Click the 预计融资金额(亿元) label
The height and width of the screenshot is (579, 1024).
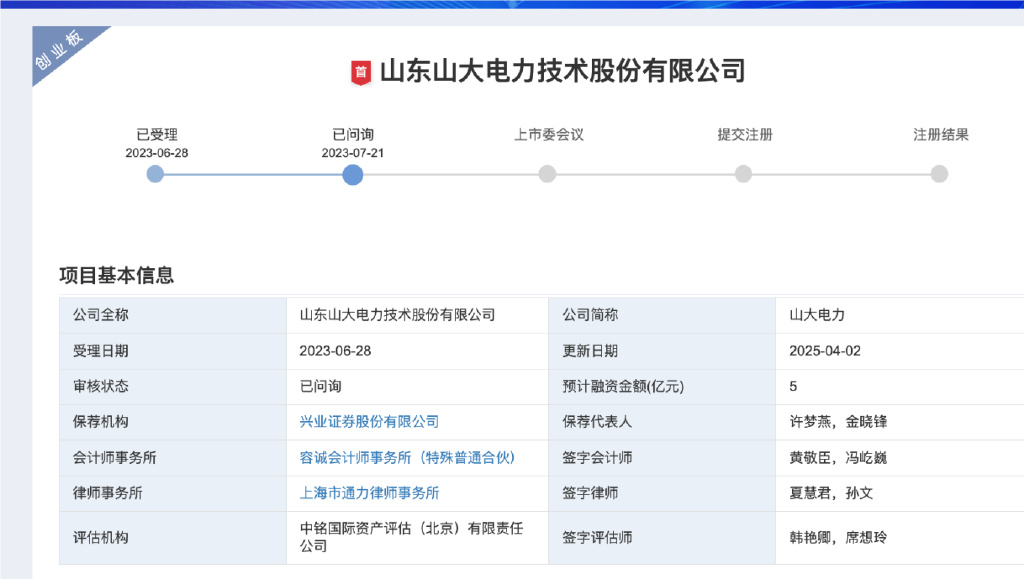tap(623, 386)
